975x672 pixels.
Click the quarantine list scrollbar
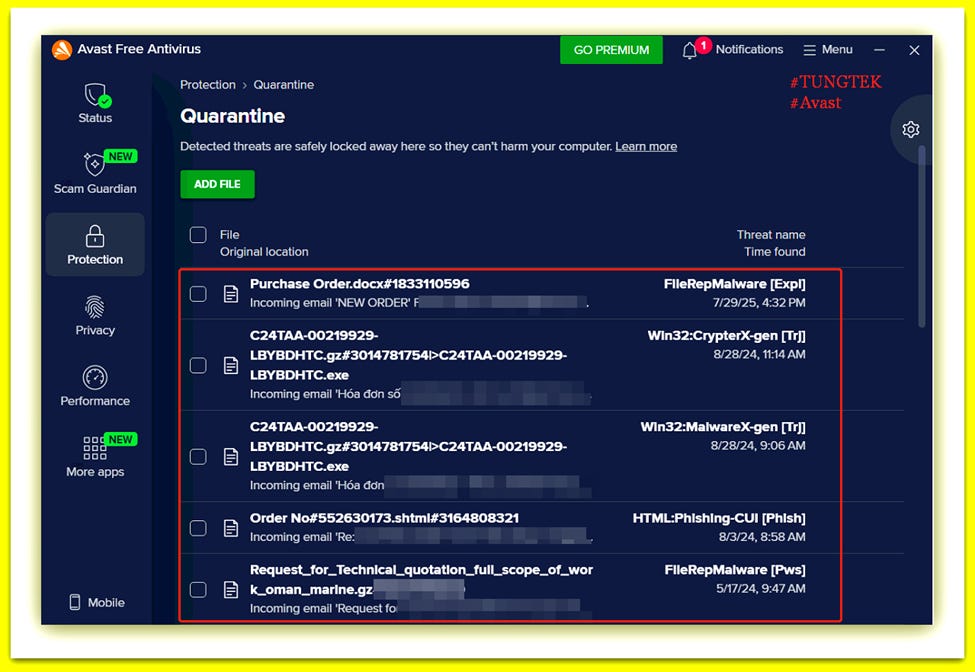922,236
